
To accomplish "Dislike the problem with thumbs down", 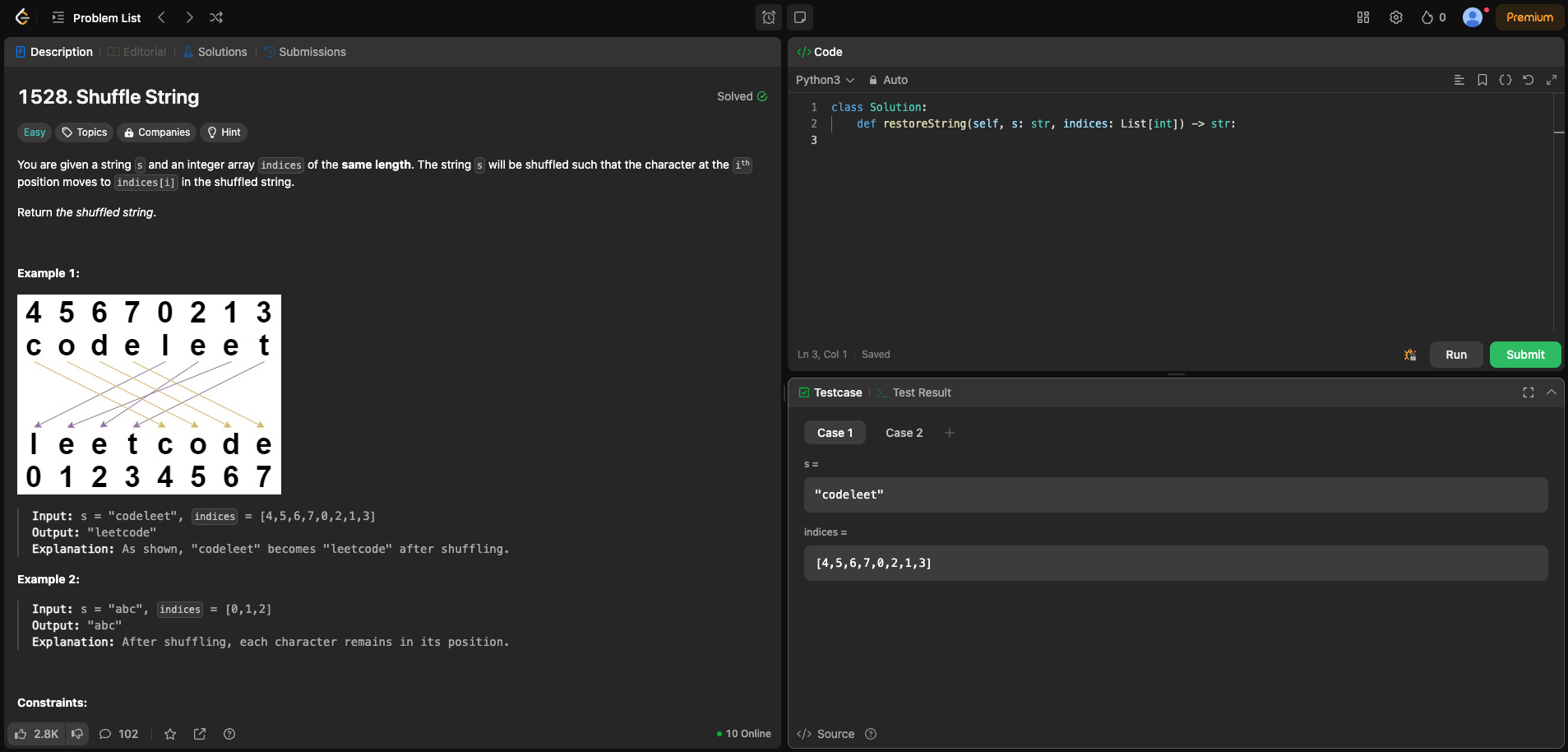I will click(x=77, y=734).
